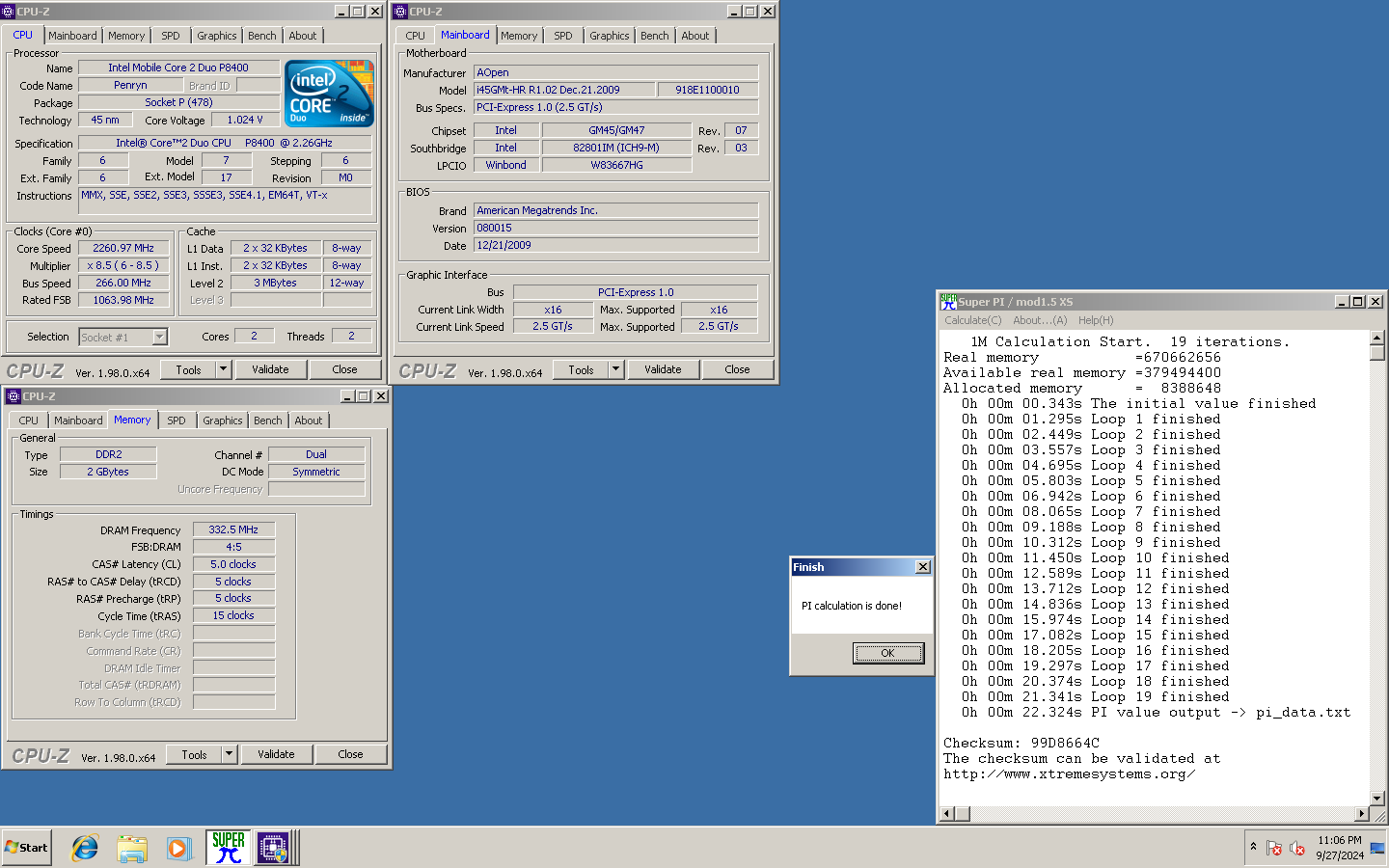Open About...(A) menu in Super PI
This screenshot has width=1389, height=868.
tap(1040, 320)
